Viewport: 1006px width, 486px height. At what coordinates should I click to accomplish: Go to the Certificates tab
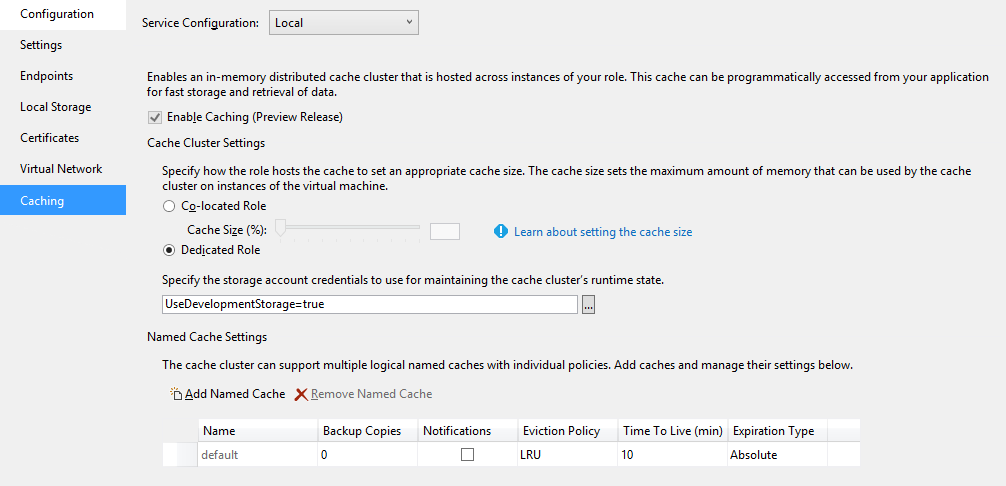tap(50, 138)
